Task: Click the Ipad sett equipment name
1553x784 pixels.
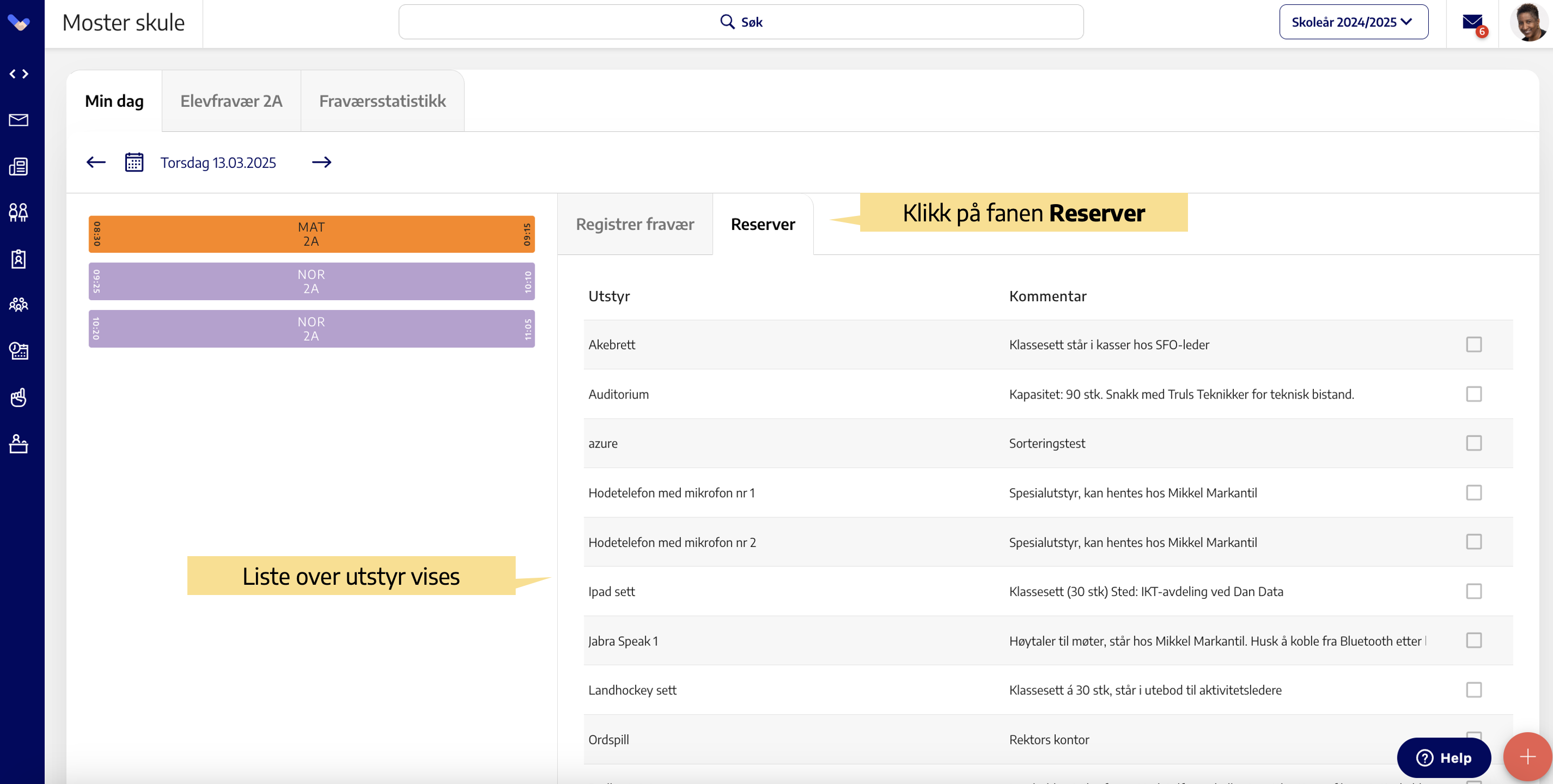Action: [611, 592]
